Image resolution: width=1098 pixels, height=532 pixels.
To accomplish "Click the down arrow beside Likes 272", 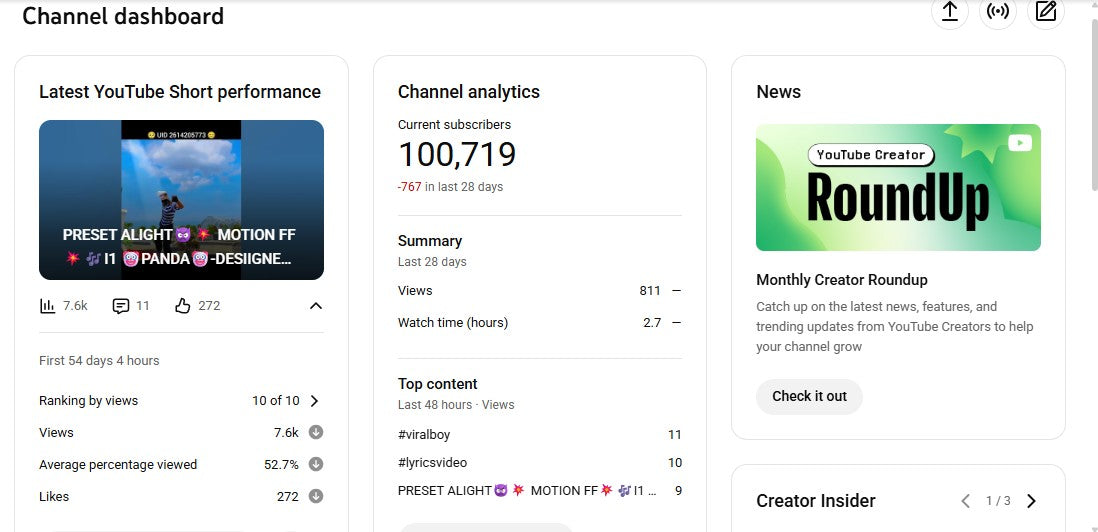I will click(x=316, y=496).
